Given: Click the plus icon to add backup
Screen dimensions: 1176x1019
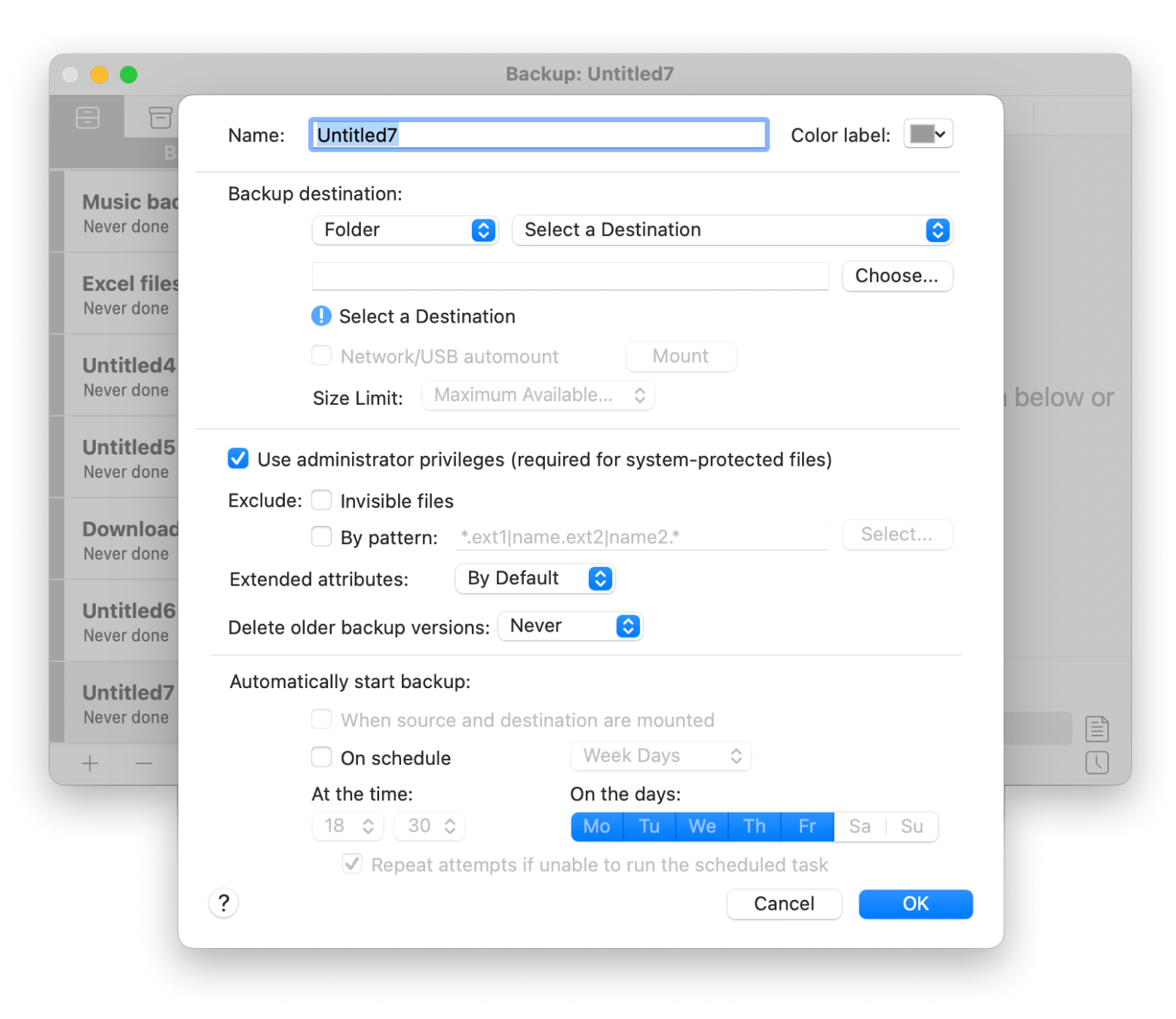Looking at the screenshot, I should click(x=90, y=763).
